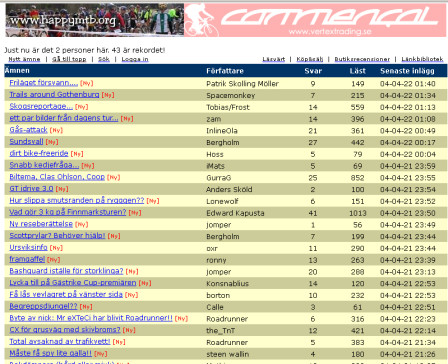Image resolution: width=448 pixels, height=364 pixels.
Task: Click the [Ny] marker beside GT idrive 3.0
Action: (62, 189)
